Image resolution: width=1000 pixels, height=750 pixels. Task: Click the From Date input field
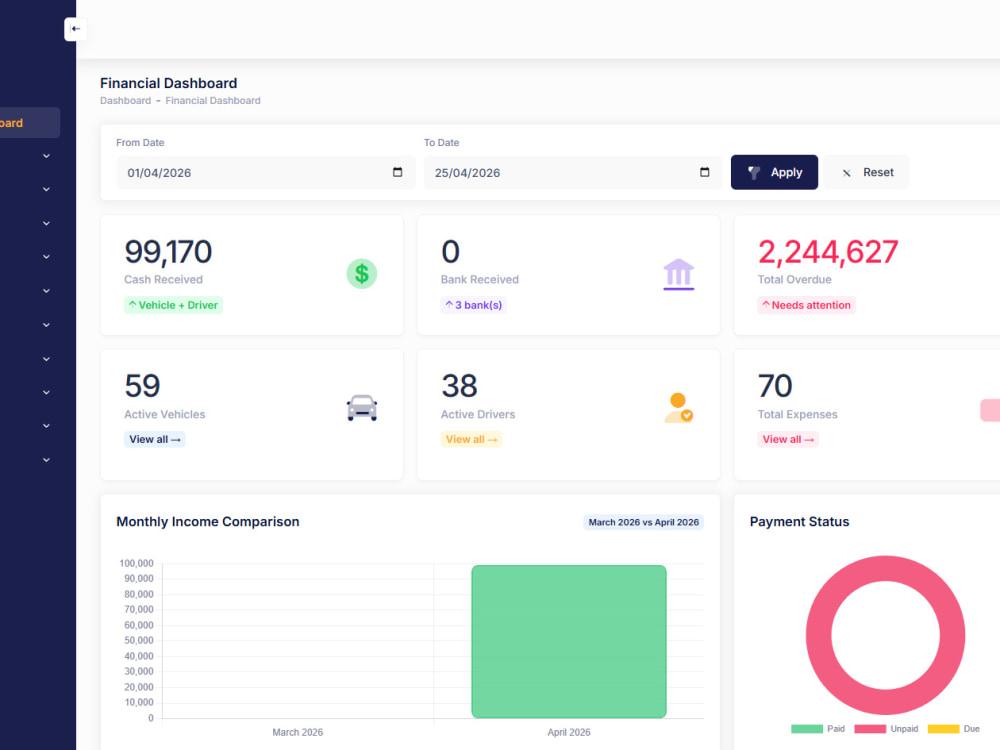tap(265, 172)
